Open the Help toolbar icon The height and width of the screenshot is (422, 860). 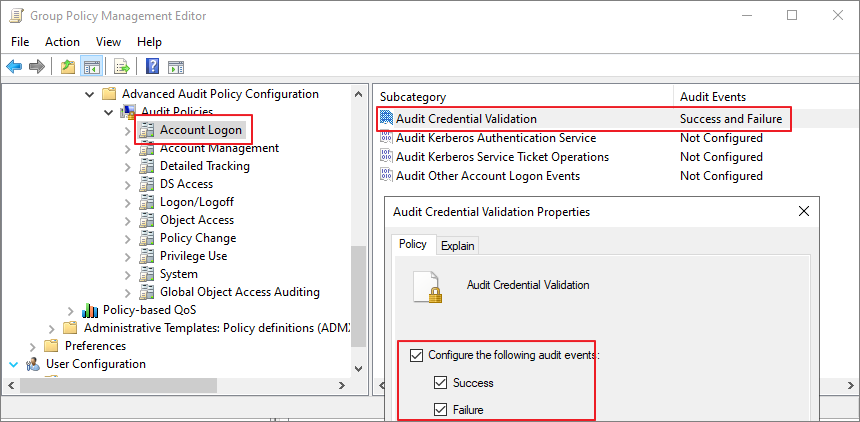(x=152, y=67)
